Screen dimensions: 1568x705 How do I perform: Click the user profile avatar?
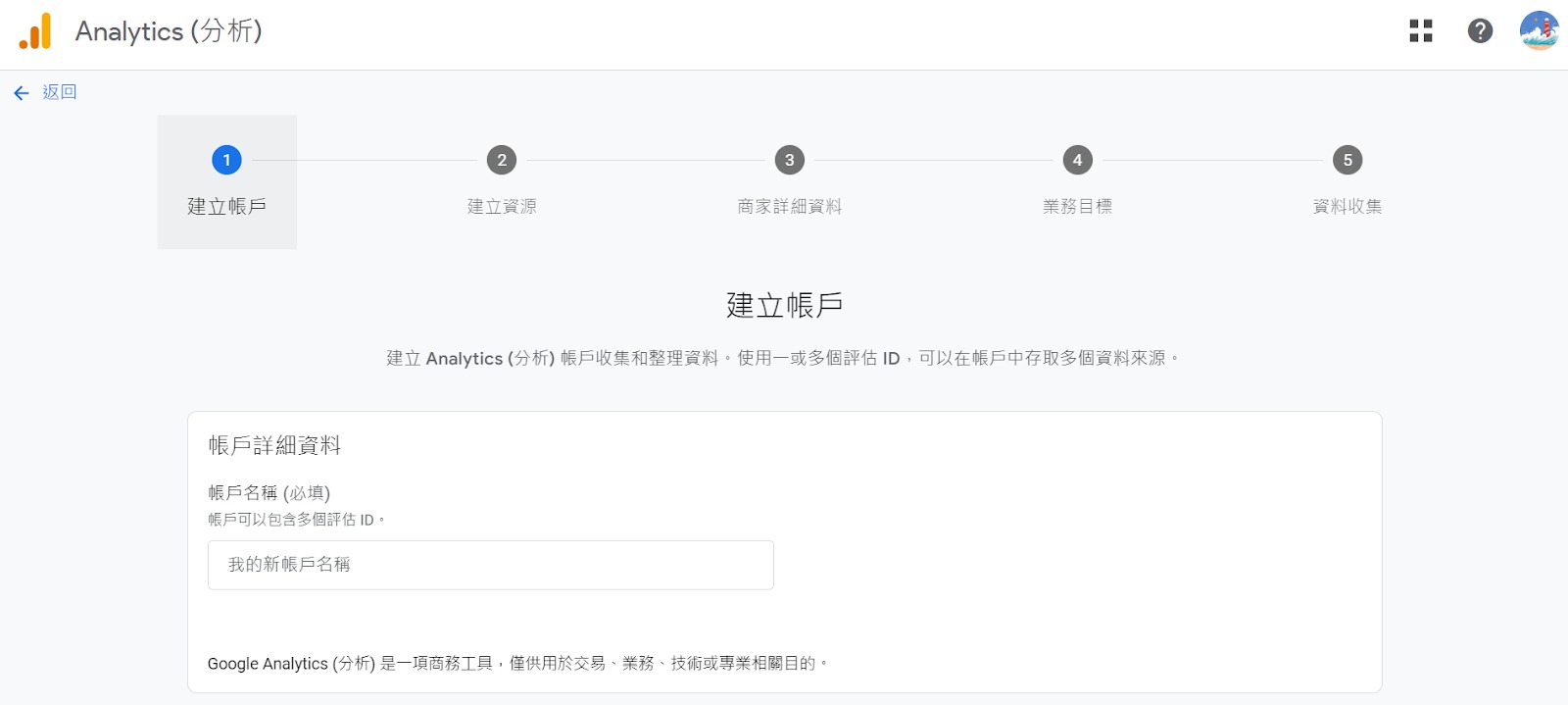click(1539, 31)
